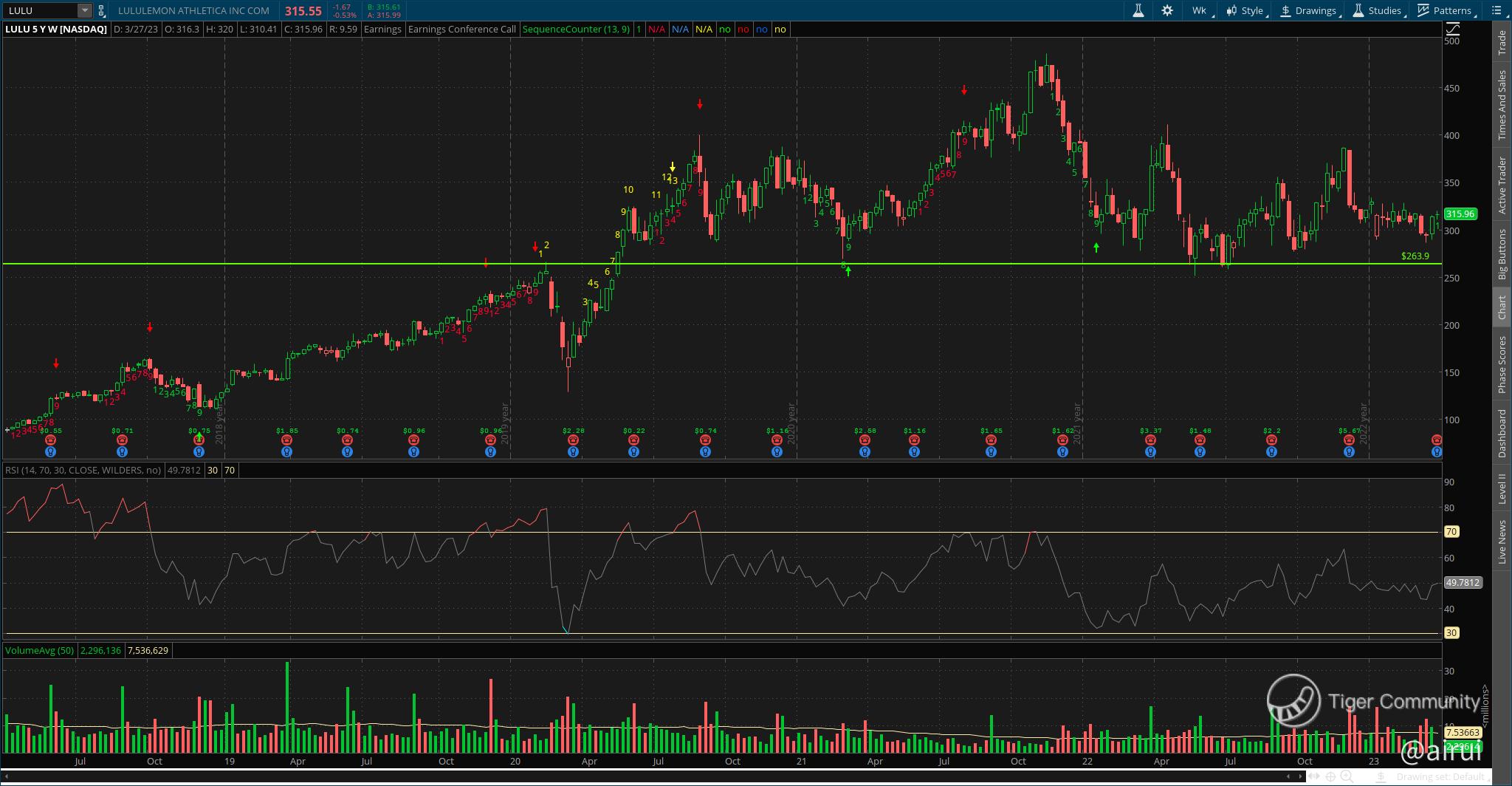Open the Drawing set: Default selector

point(1443,776)
